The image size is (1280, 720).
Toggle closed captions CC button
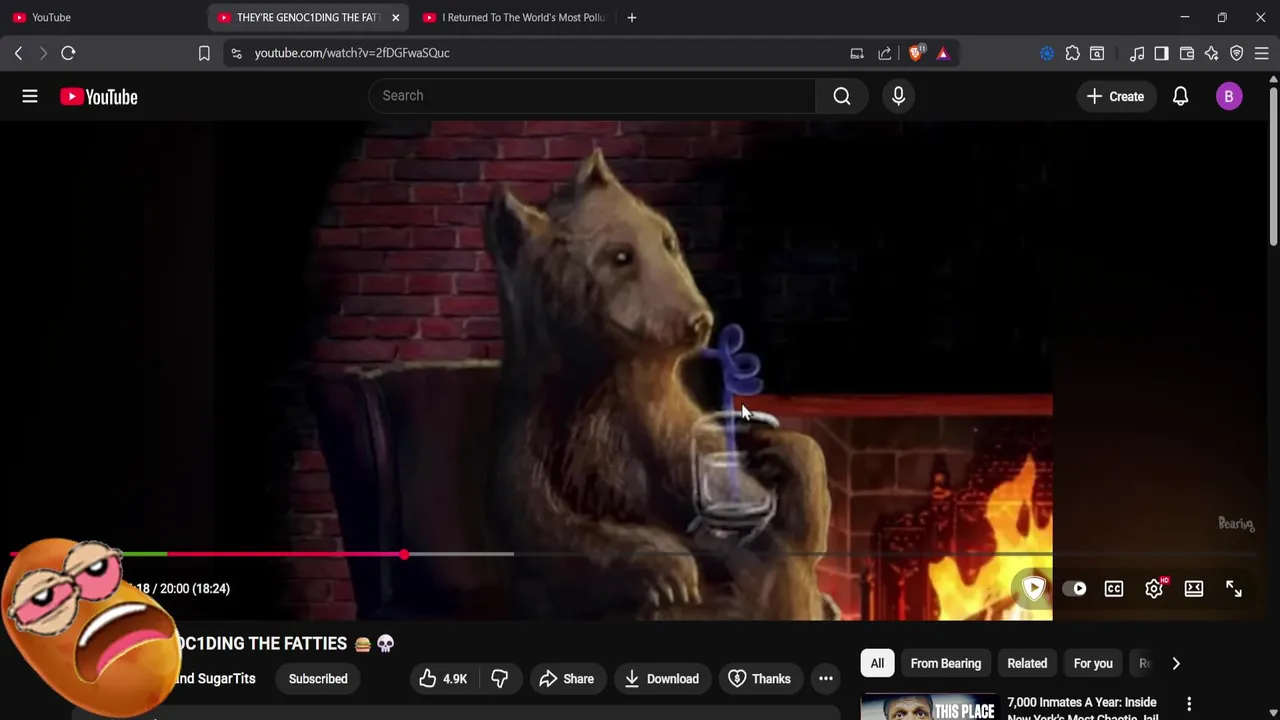click(x=1114, y=589)
